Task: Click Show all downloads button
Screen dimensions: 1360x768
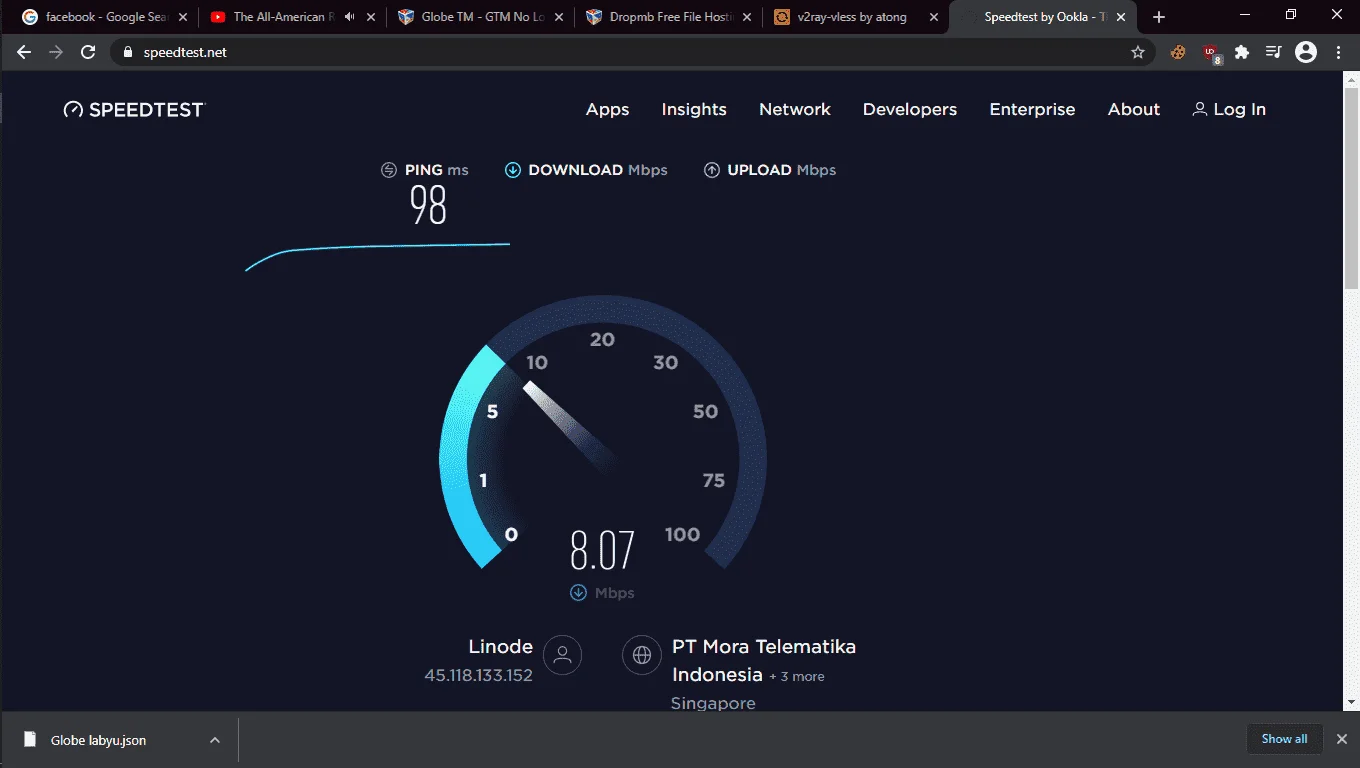Action: [1284, 739]
